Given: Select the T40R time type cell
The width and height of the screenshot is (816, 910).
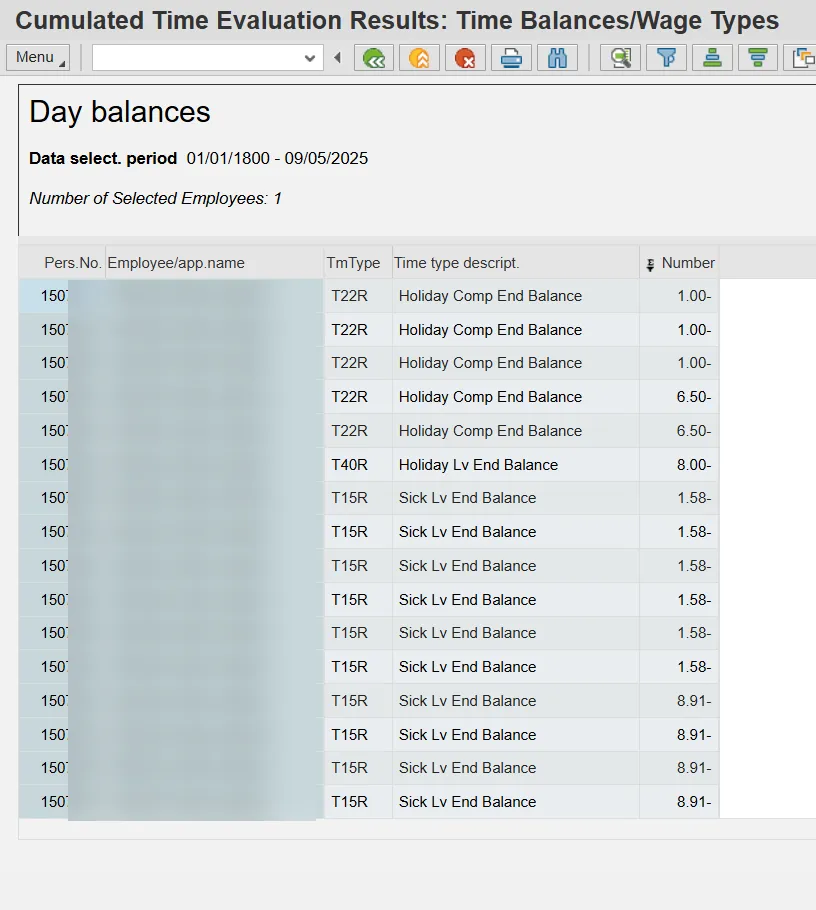Looking at the screenshot, I should click(x=350, y=465).
